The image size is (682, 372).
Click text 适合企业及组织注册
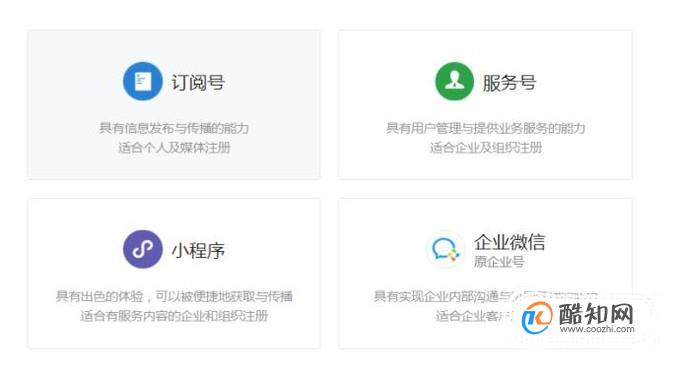(x=485, y=148)
